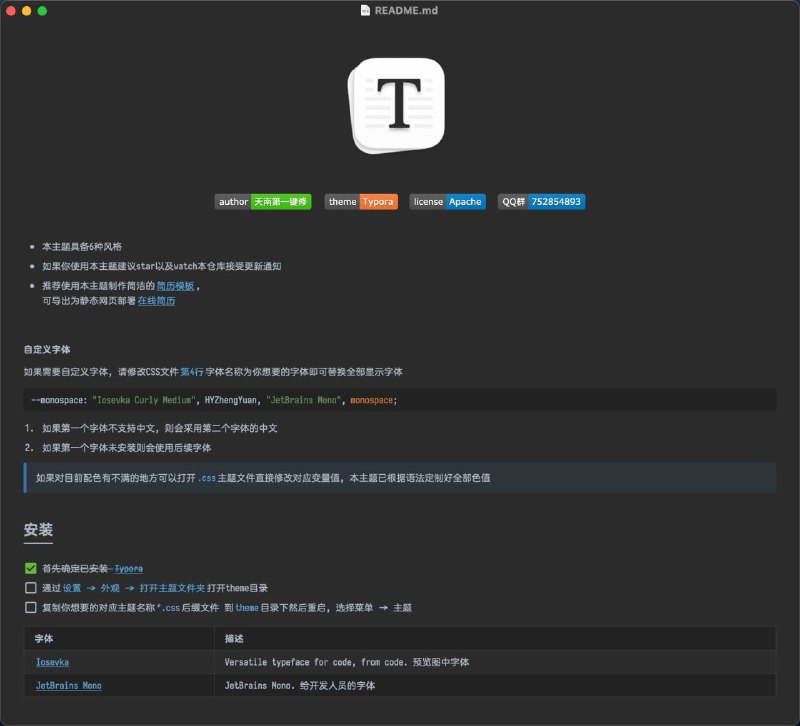The image size is (800, 726).
Task: Maximize window with the green button
Action: click(42, 11)
